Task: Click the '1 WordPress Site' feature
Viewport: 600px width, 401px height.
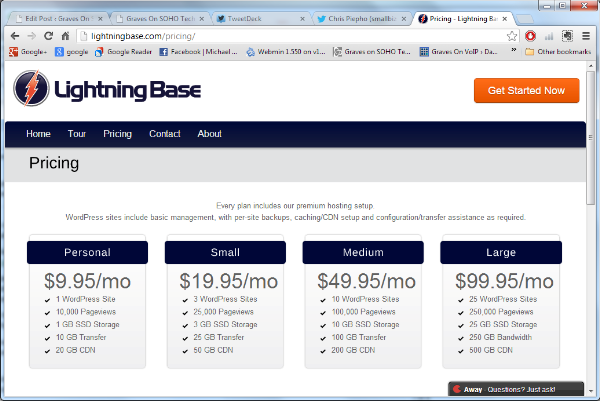Action: [86, 299]
